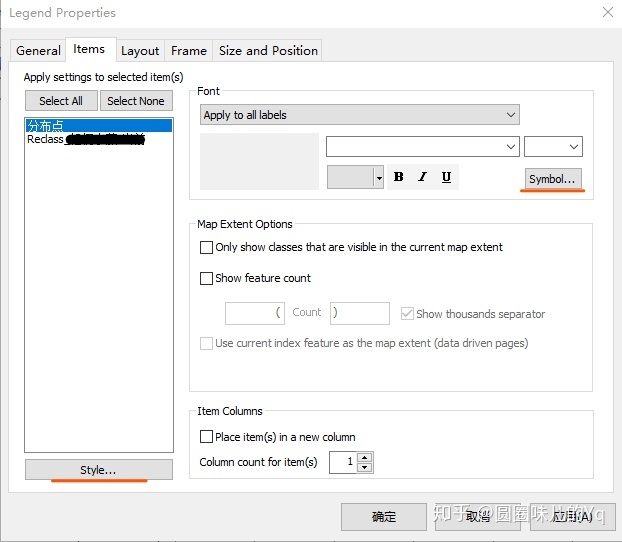Image resolution: width=622 pixels, height=542 pixels.
Task: Click the font preview box
Action: coord(259,161)
